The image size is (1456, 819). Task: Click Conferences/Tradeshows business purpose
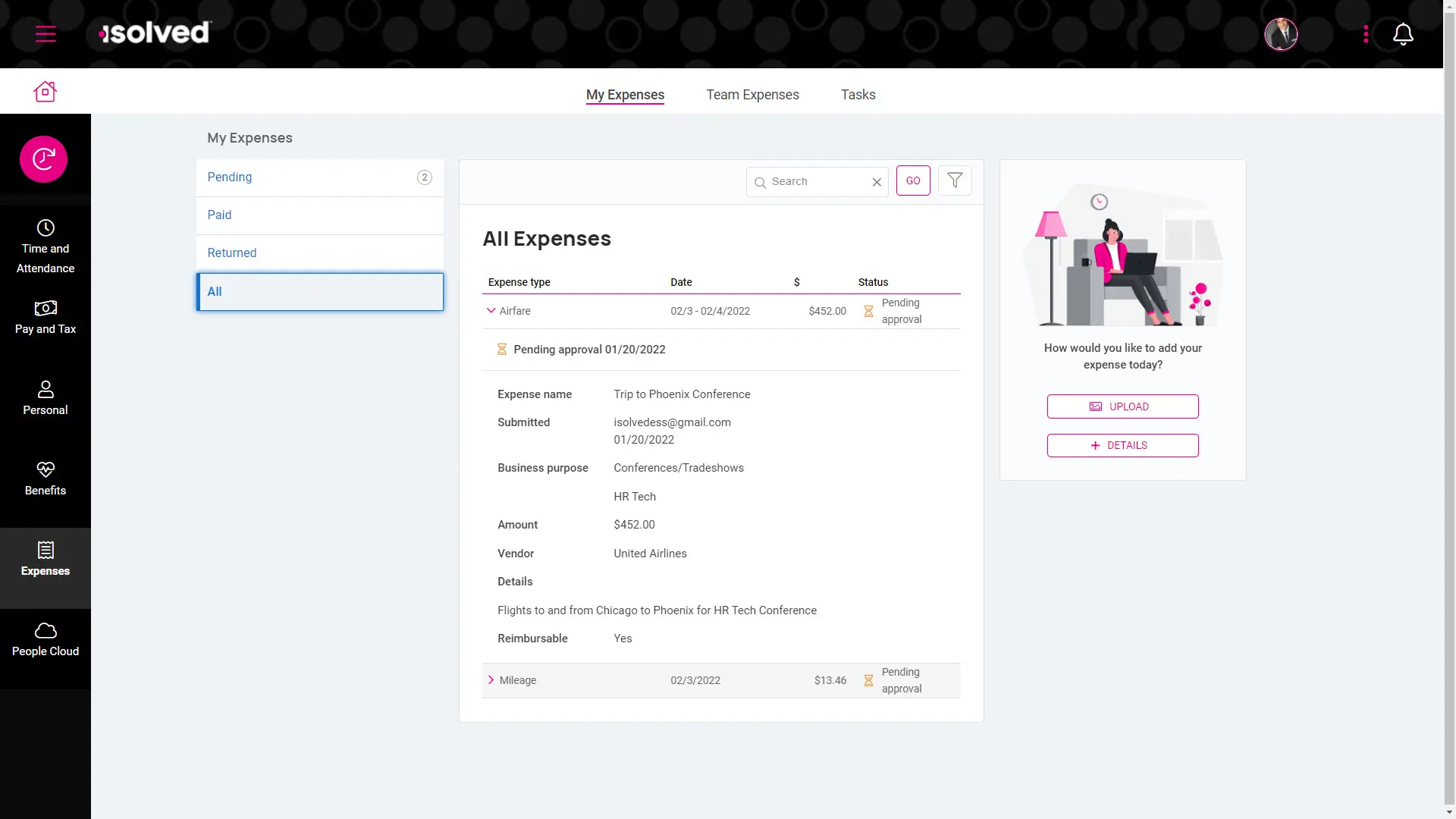point(679,468)
